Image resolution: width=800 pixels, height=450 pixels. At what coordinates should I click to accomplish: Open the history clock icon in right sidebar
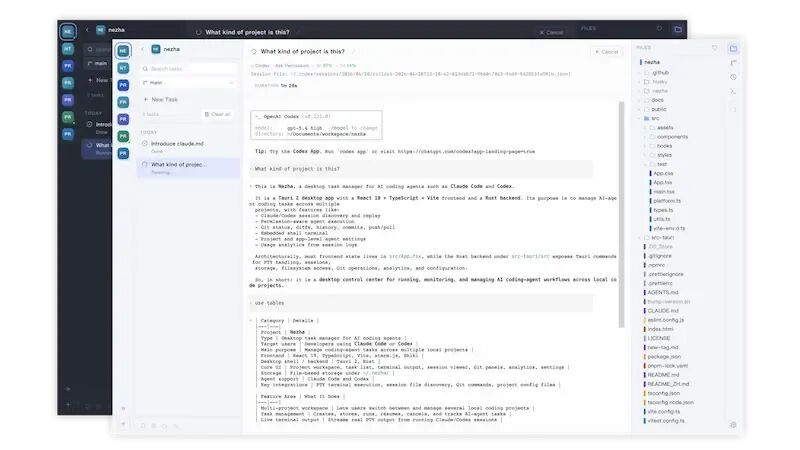(x=733, y=77)
